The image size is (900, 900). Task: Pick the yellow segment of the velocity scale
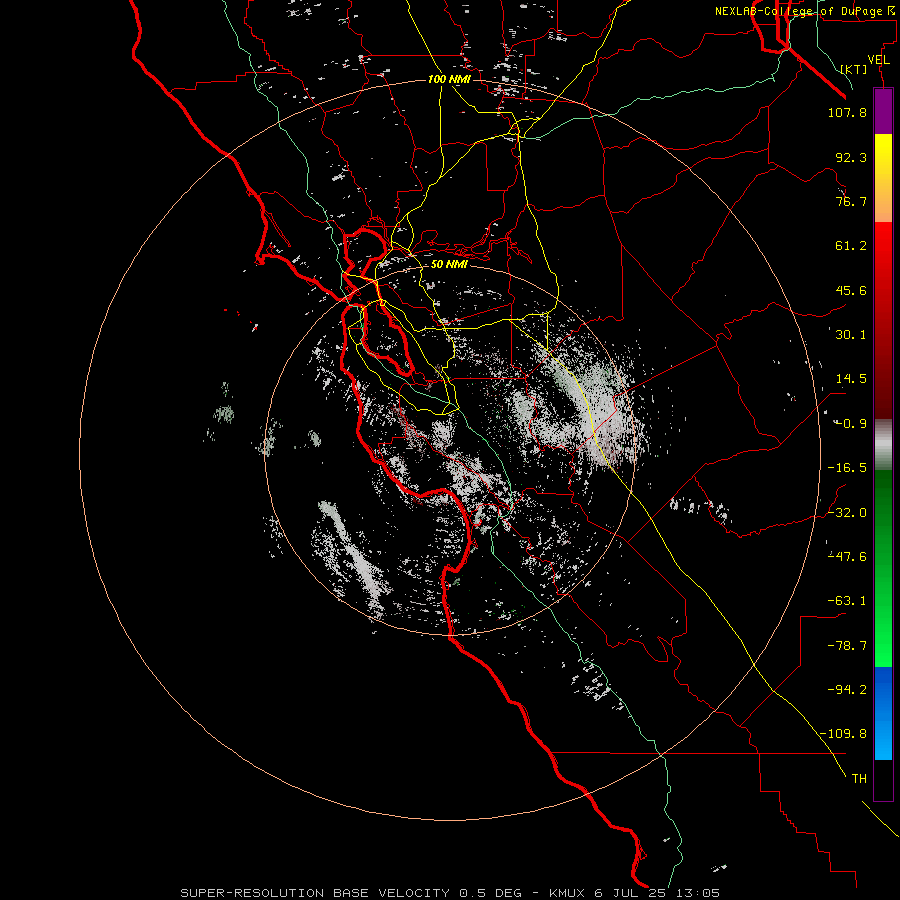(x=883, y=178)
